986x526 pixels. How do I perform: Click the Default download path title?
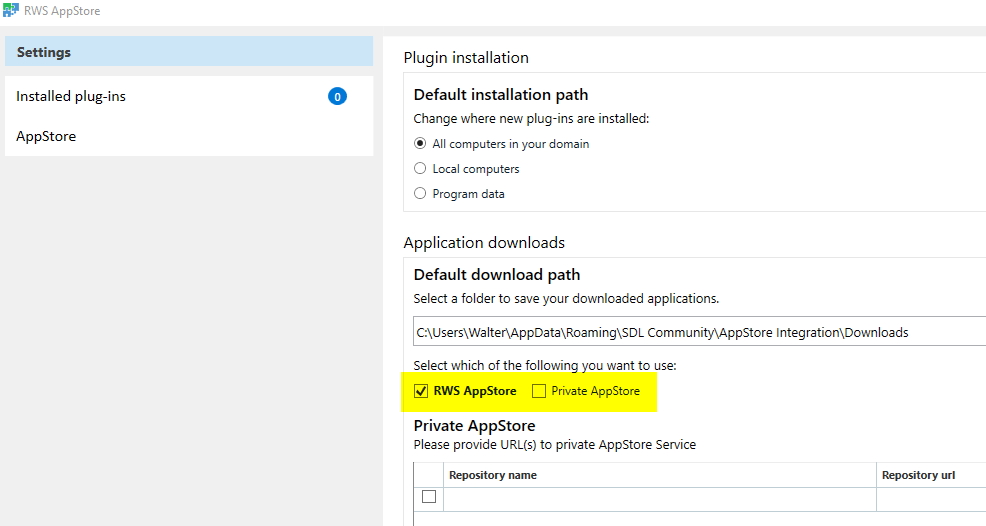point(497,275)
